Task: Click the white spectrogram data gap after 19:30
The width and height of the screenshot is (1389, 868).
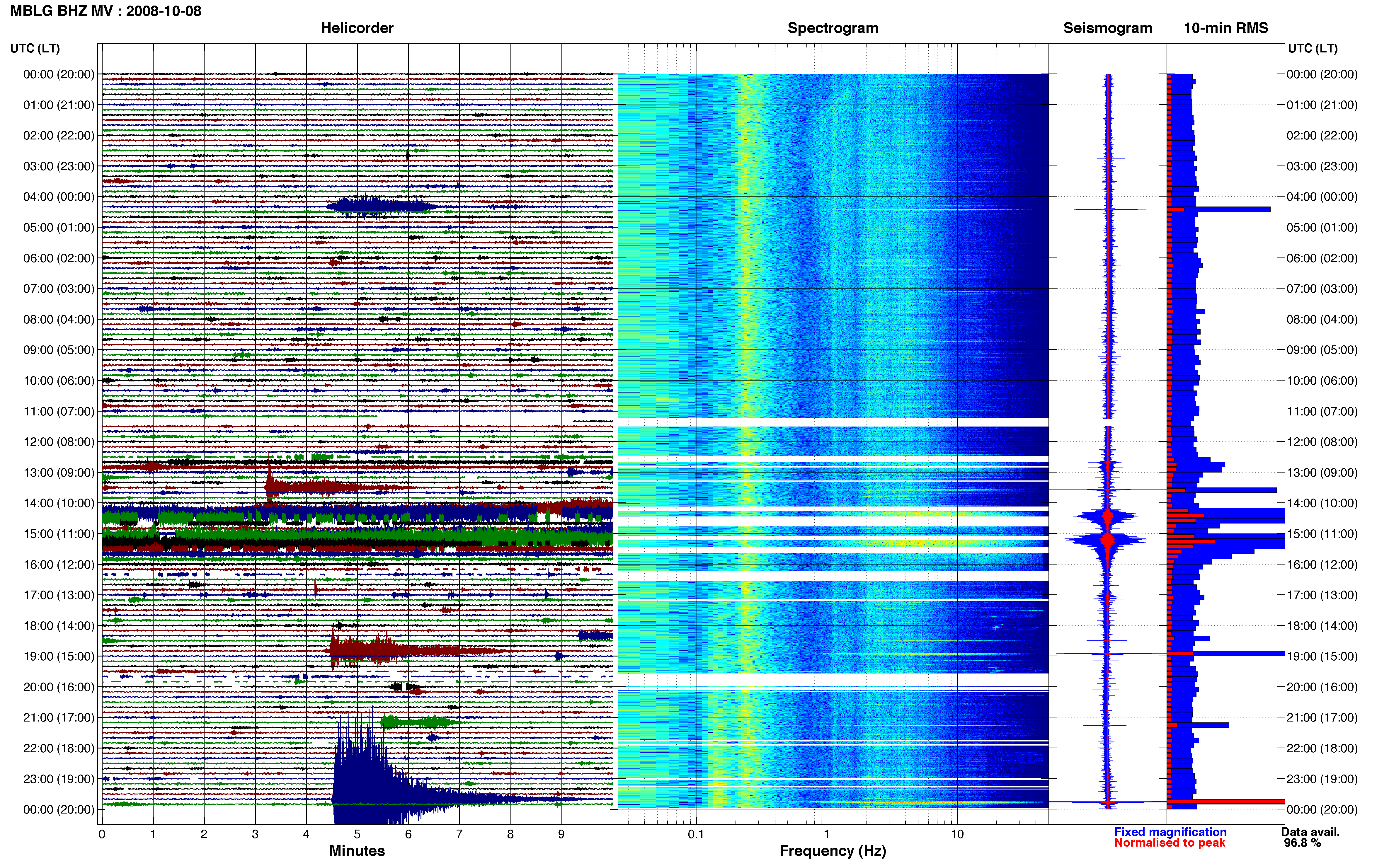Action: (833, 680)
